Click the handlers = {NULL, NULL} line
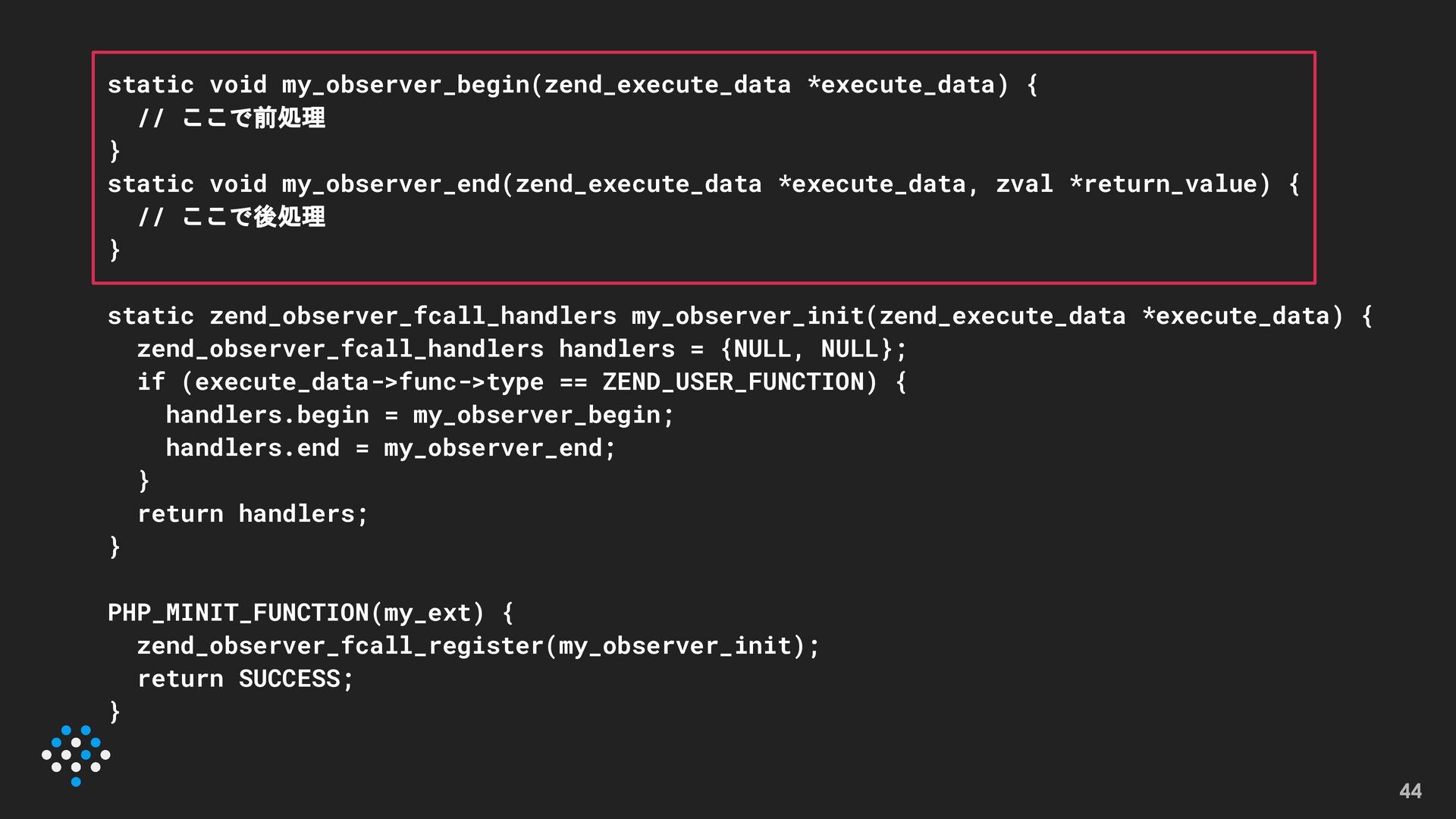Screen dimensions: 1456x819 522,349
